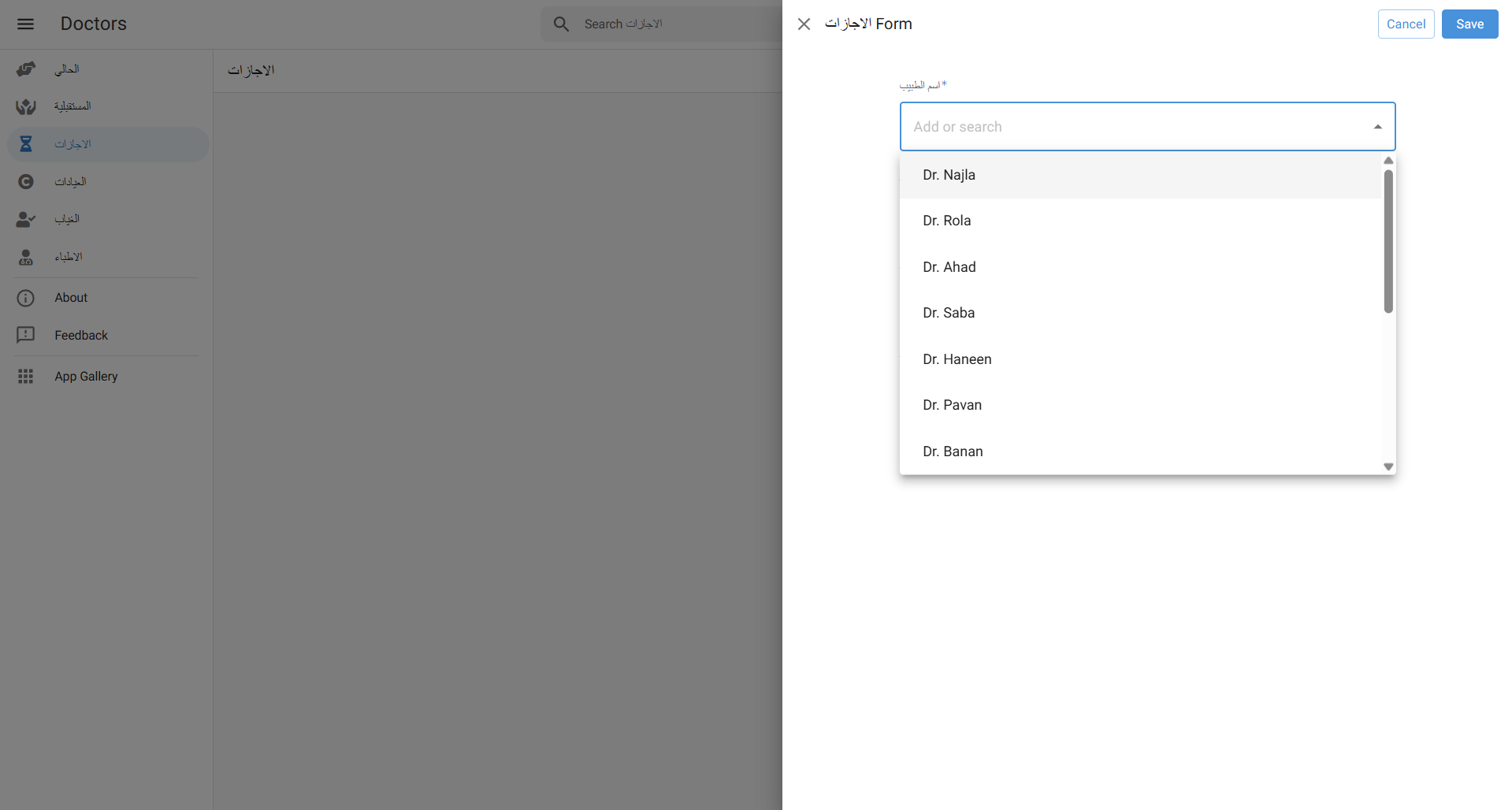The image size is (1512, 810).
Task: Collapse the doctor name dropdown arrow
Action: point(1377,127)
